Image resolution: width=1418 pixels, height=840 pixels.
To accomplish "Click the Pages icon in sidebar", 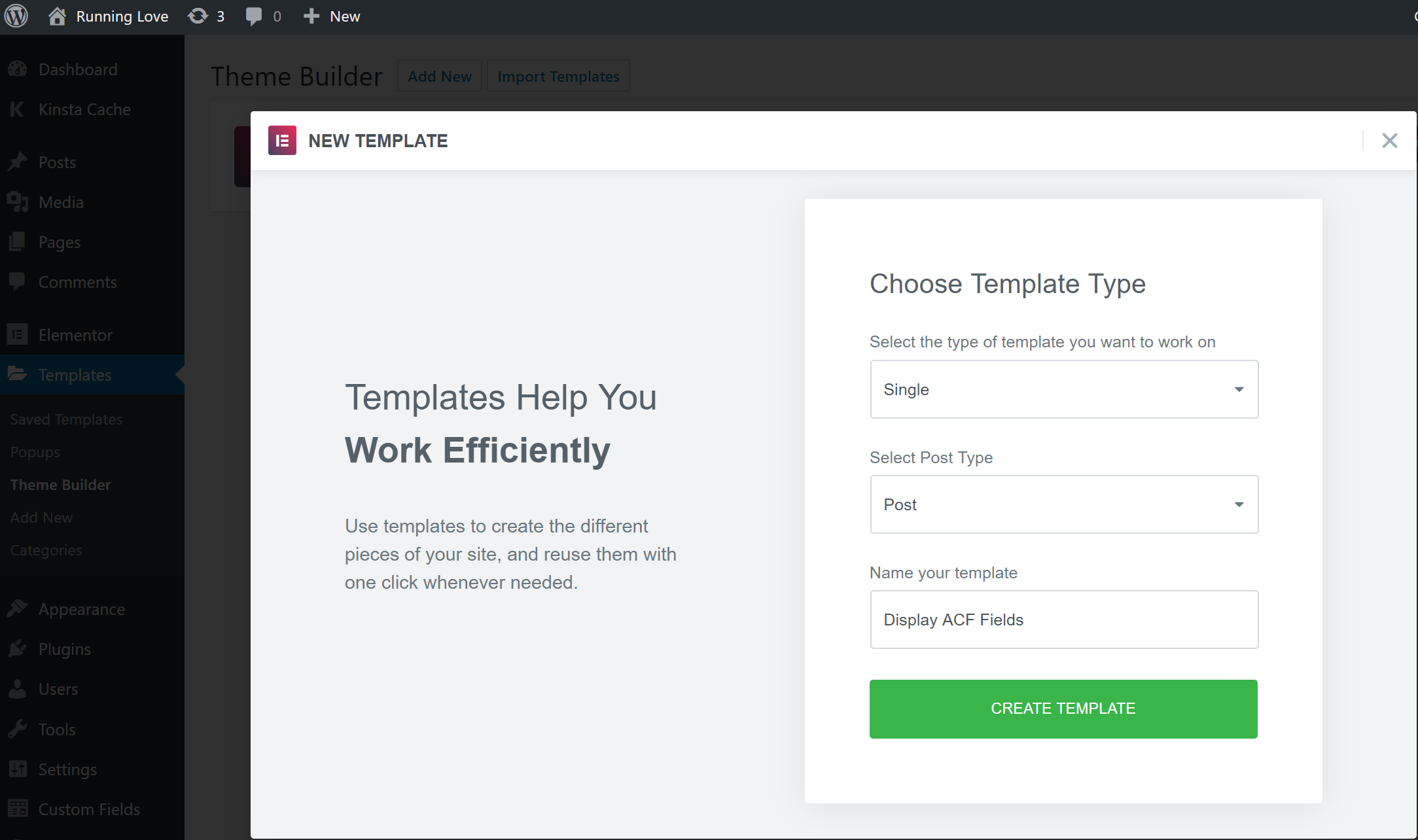I will click(x=17, y=242).
